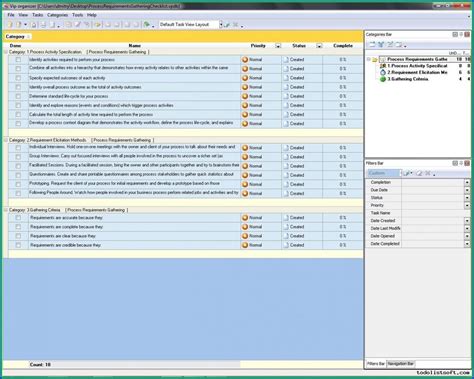Viewport: 474px width, 379px height.
Task: Click the first new-document icon in main toolbar
Action: 10,24
